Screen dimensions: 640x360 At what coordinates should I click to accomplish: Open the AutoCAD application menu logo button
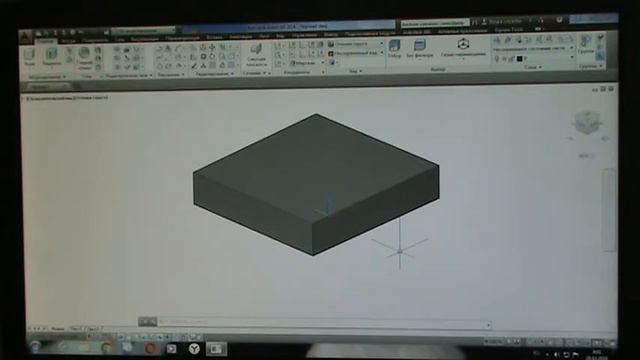click(x=25, y=37)
